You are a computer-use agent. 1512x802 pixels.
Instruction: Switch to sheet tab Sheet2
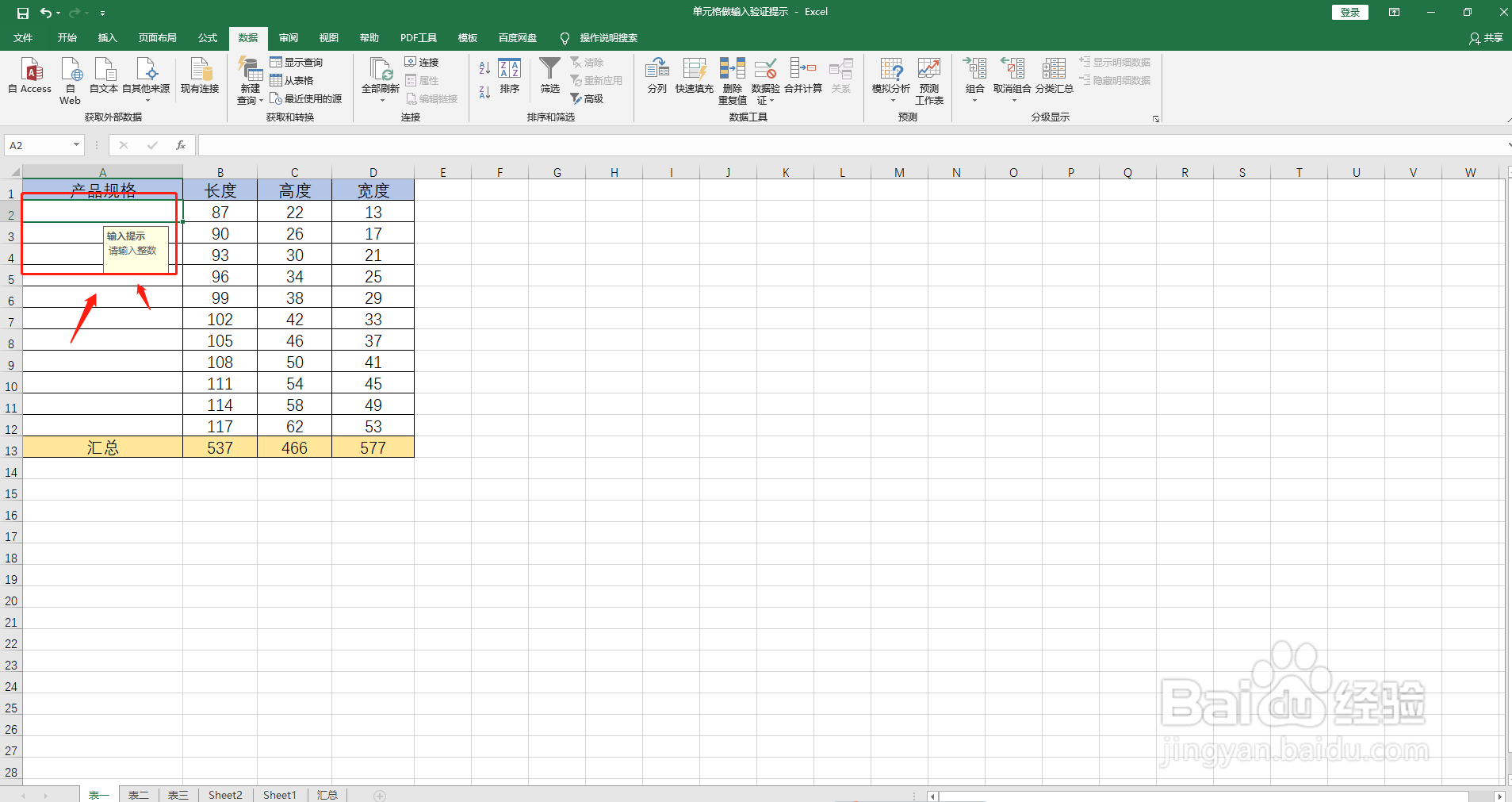pyautogui.click(x=225, y=795)
